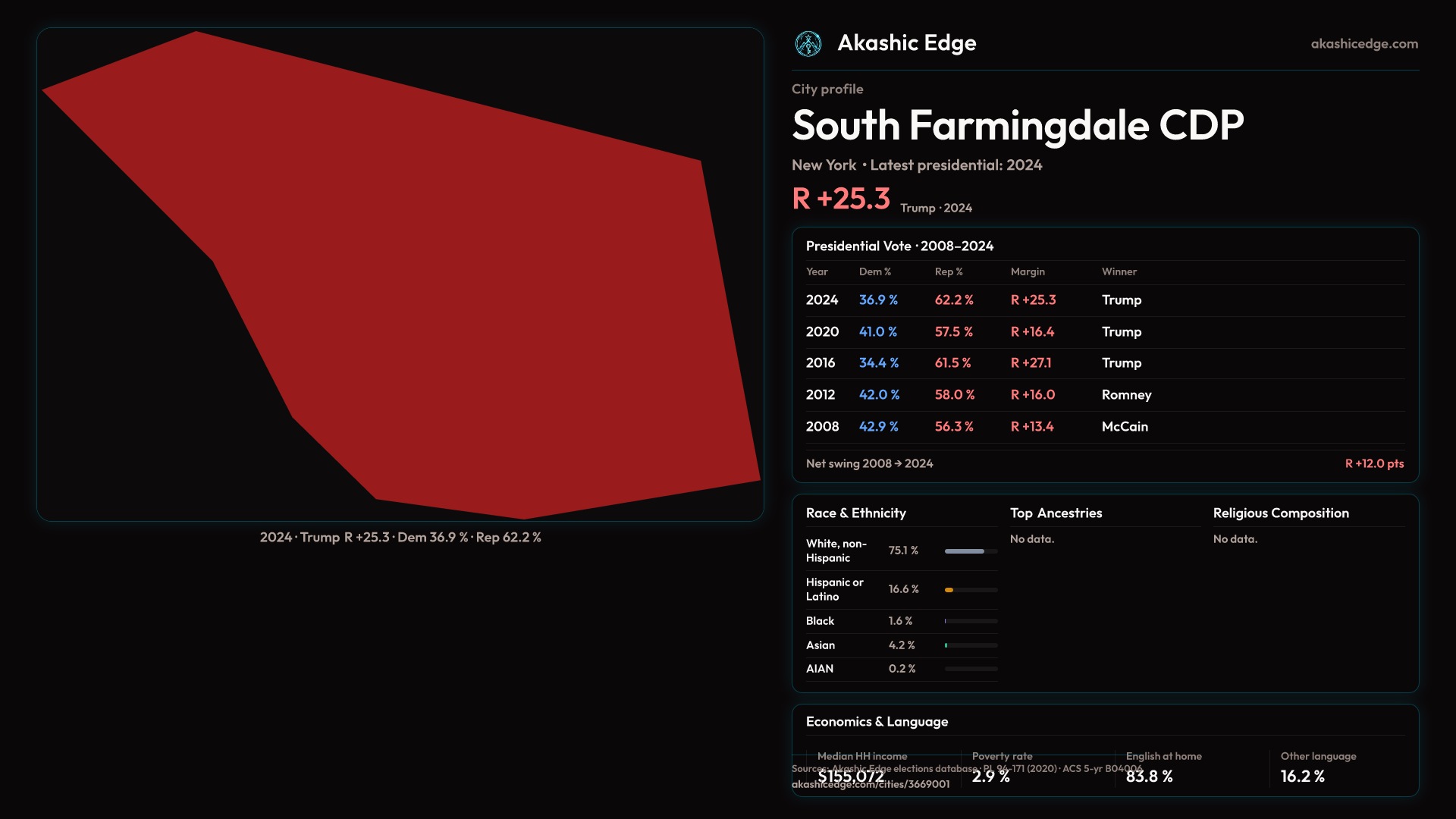Image resolution: width=1456 pixels, height=819 pixels.
Task: Click the Other language 16.2 % stat
Action: coord(1302,776)
